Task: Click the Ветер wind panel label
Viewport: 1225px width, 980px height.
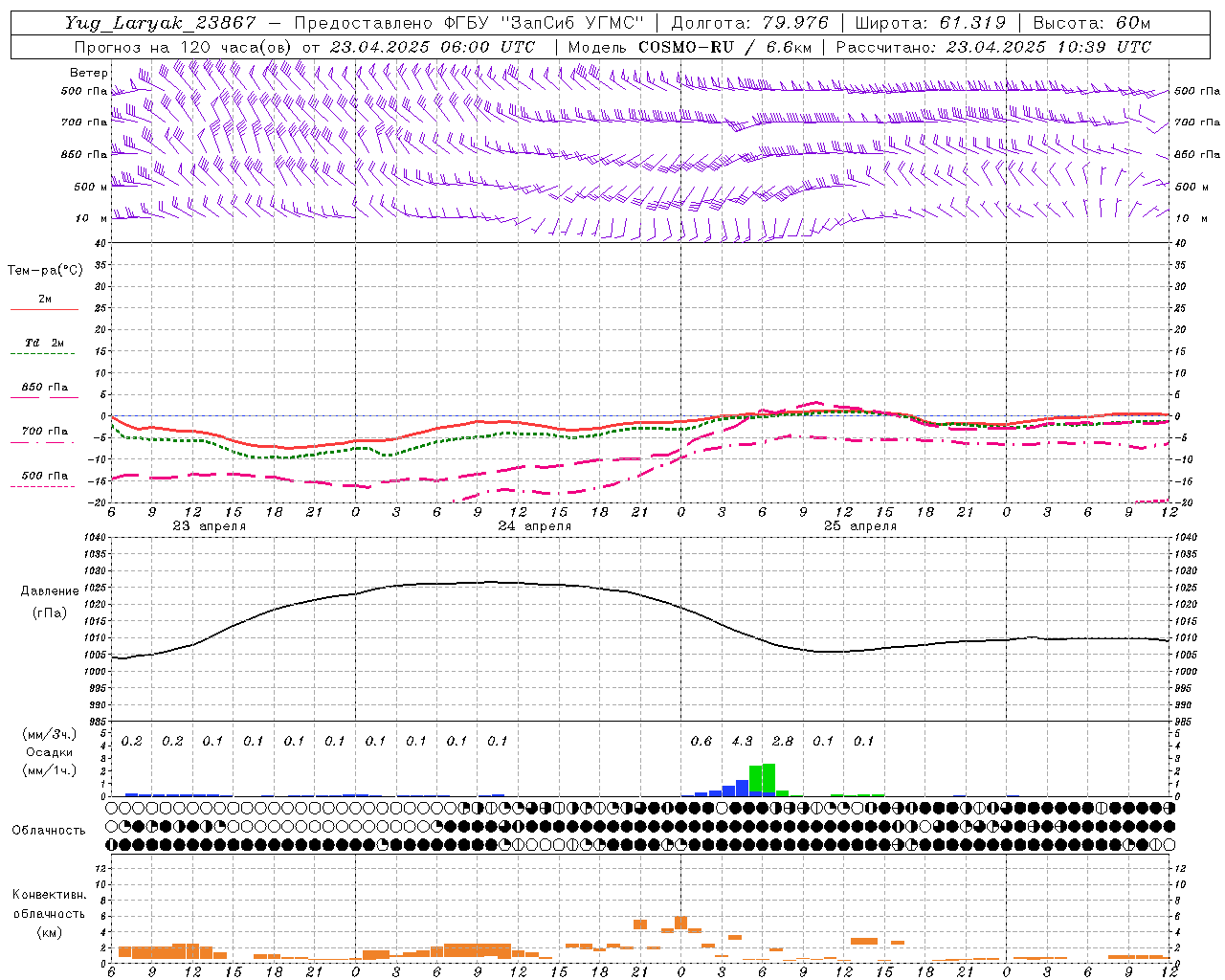Action: [x=88, y=73]
